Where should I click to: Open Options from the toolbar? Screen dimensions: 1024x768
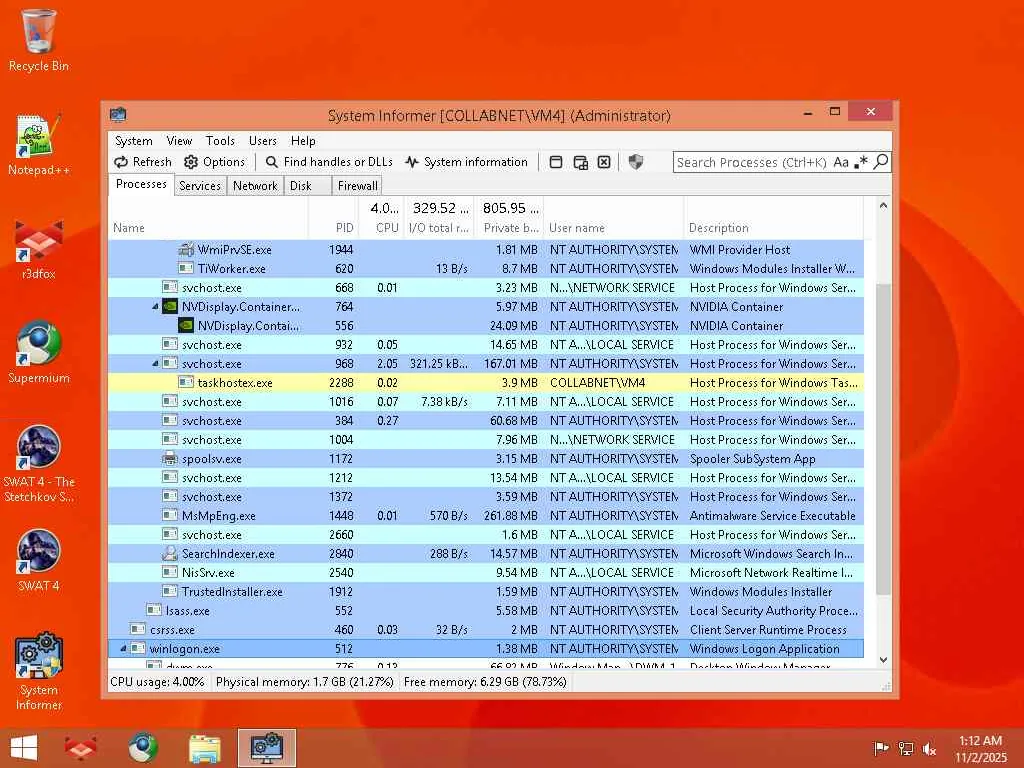click(214, 162)
